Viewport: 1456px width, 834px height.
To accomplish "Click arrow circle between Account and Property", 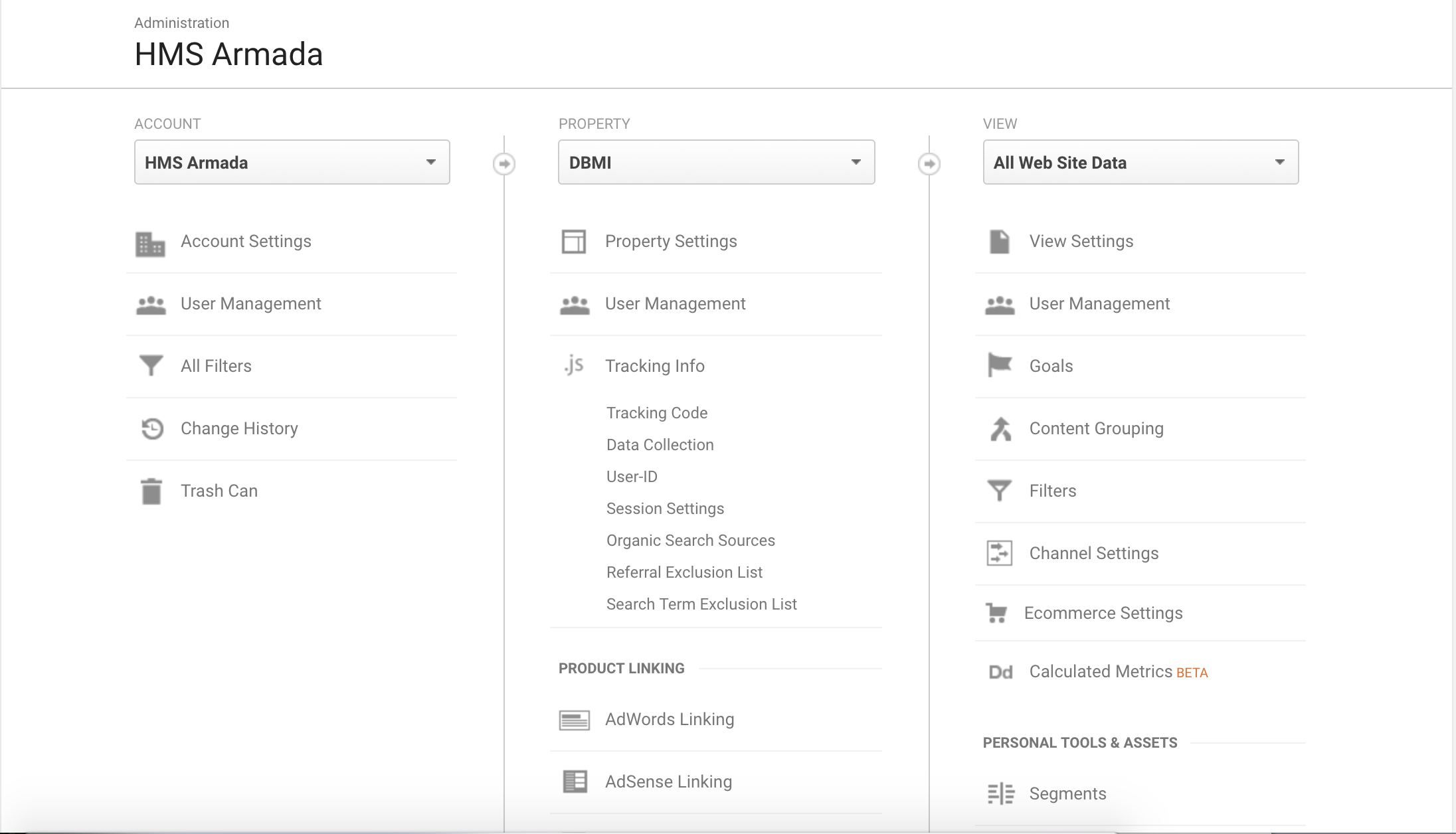I will (x=504, y=163).
